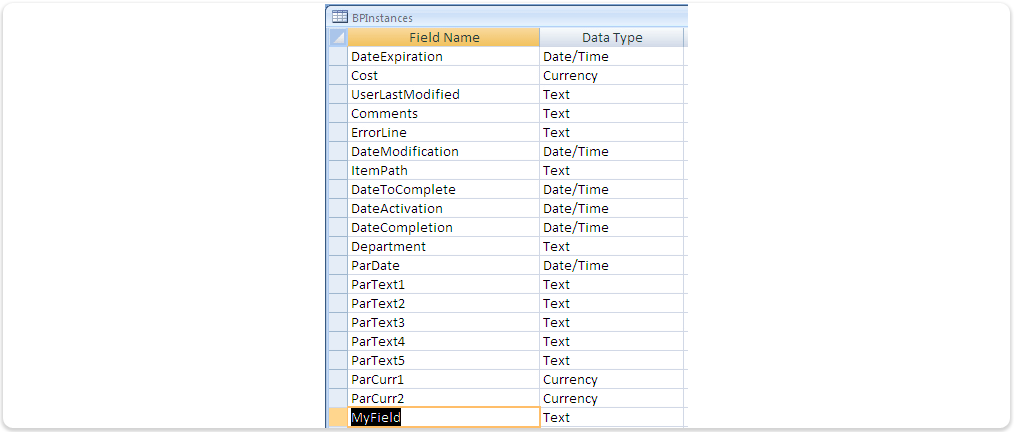Select the row selector beside ErrorLine
Viewport: 1014px width, 432px height.
[x=338, y=133]
